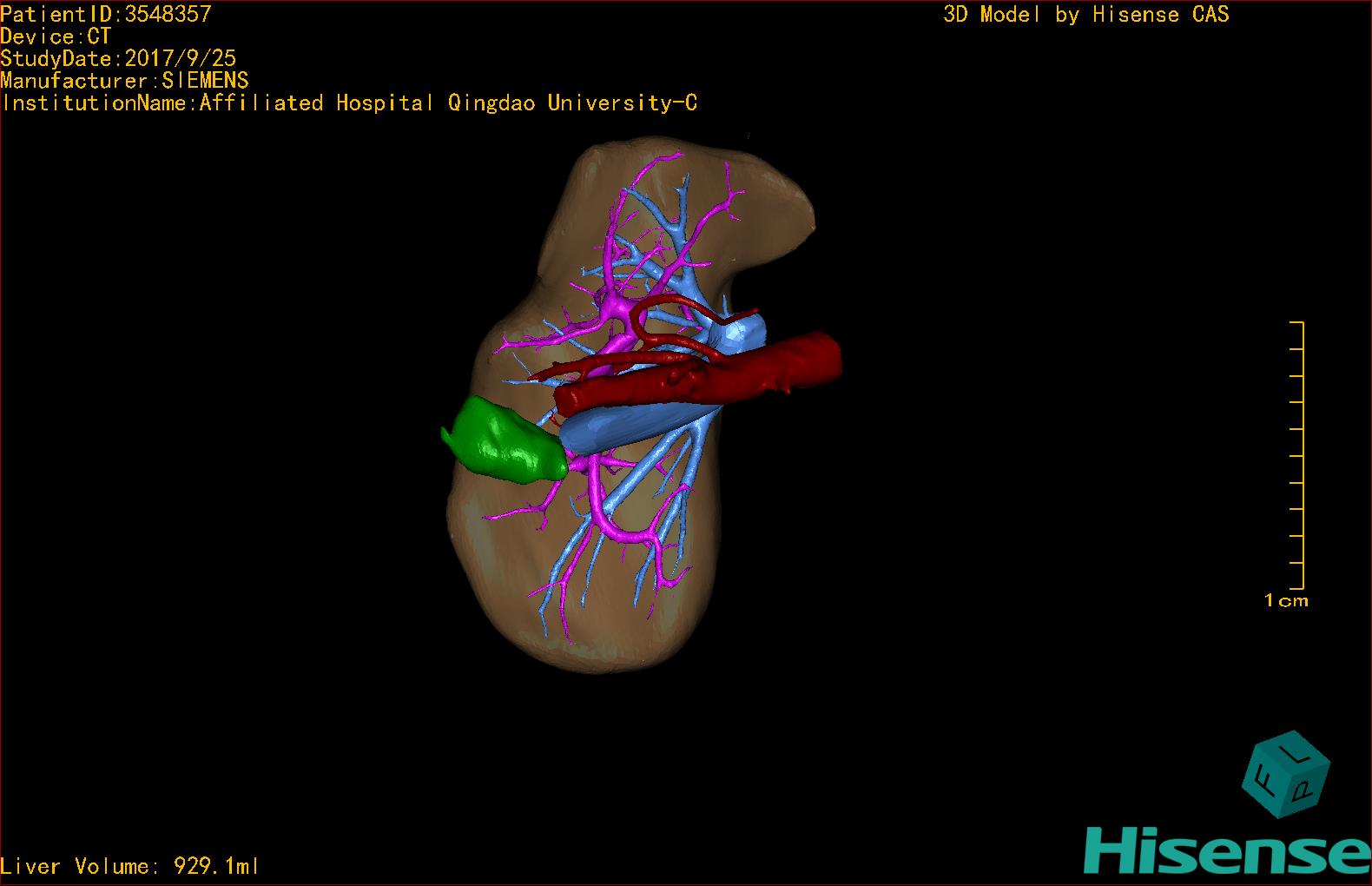This screenshot has height=886, width=1372.
Task: Click the orientation cube widget
Action: pos(1286,775)
